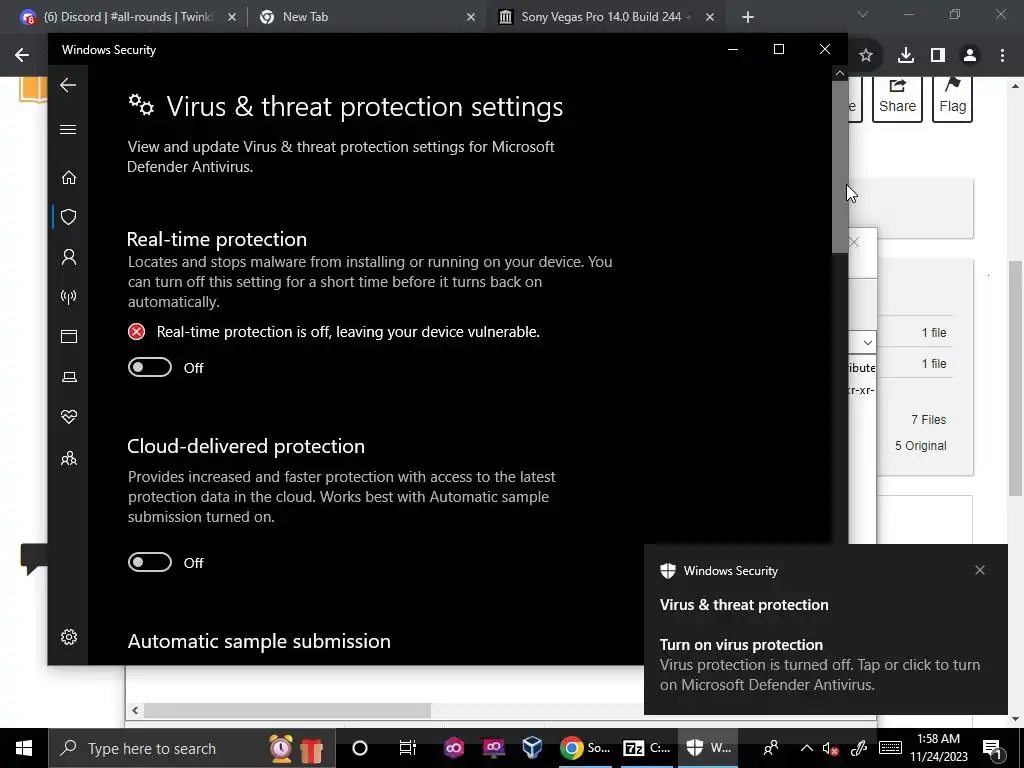Click the Share button on webpage
The width and height of the screenshot is (1024, 768).
[x=897, y=98]
